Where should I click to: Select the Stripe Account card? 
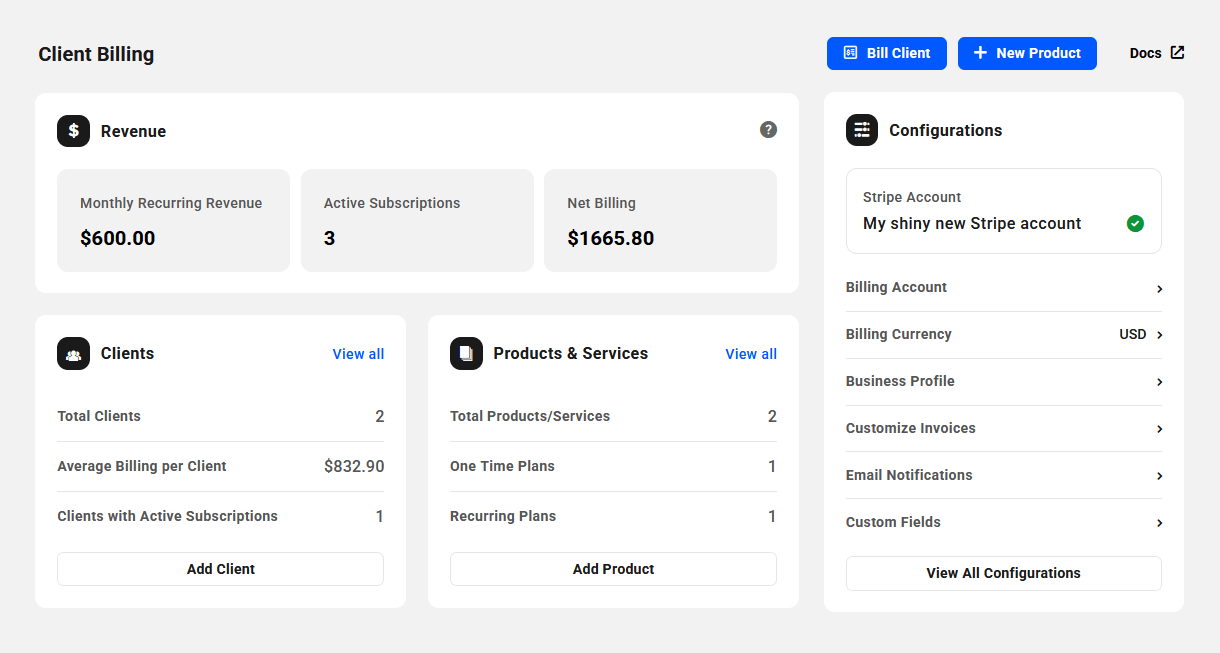tap(1003, 211)
